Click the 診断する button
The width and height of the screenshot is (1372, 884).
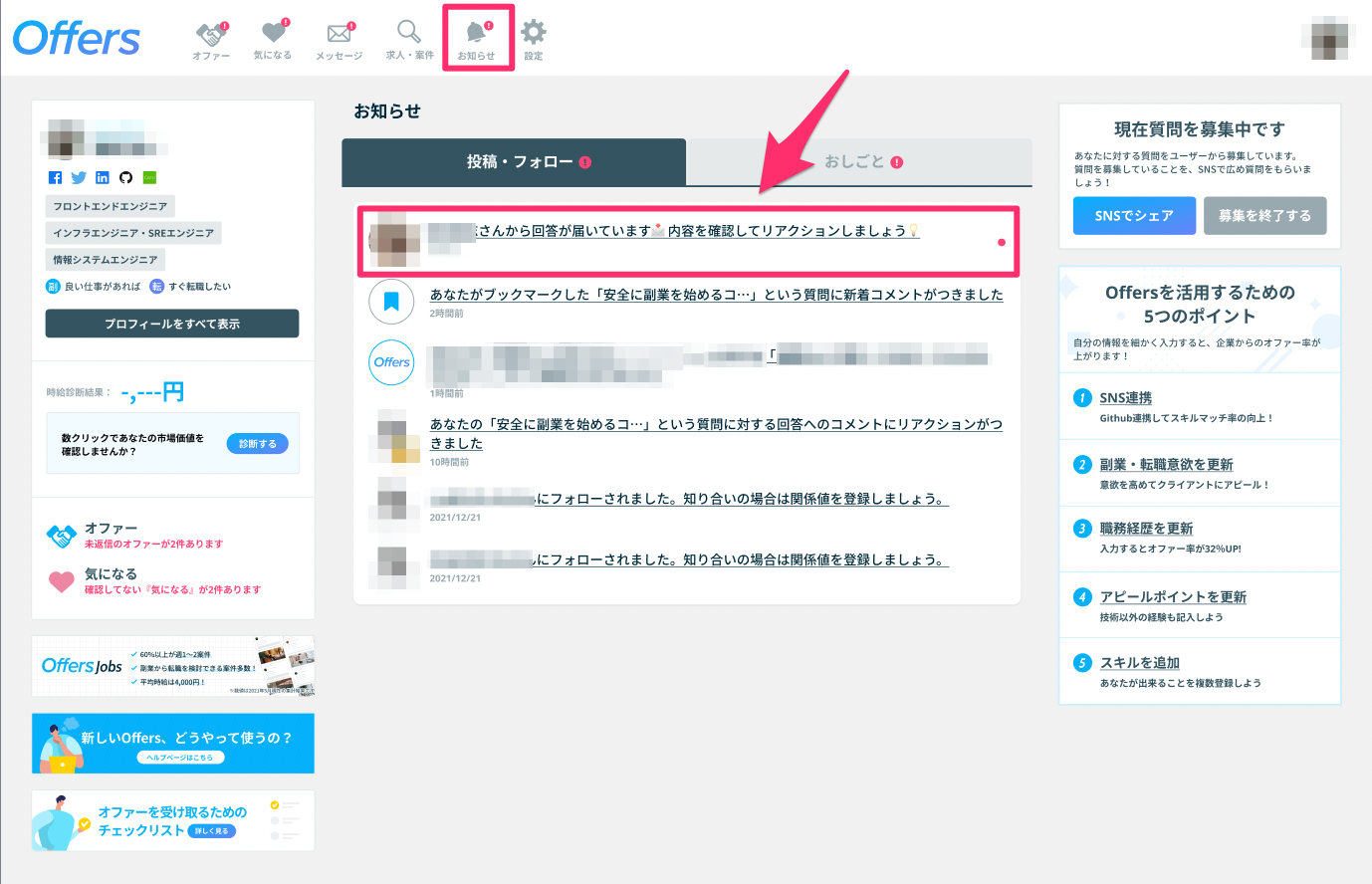[x=258, y=444]
